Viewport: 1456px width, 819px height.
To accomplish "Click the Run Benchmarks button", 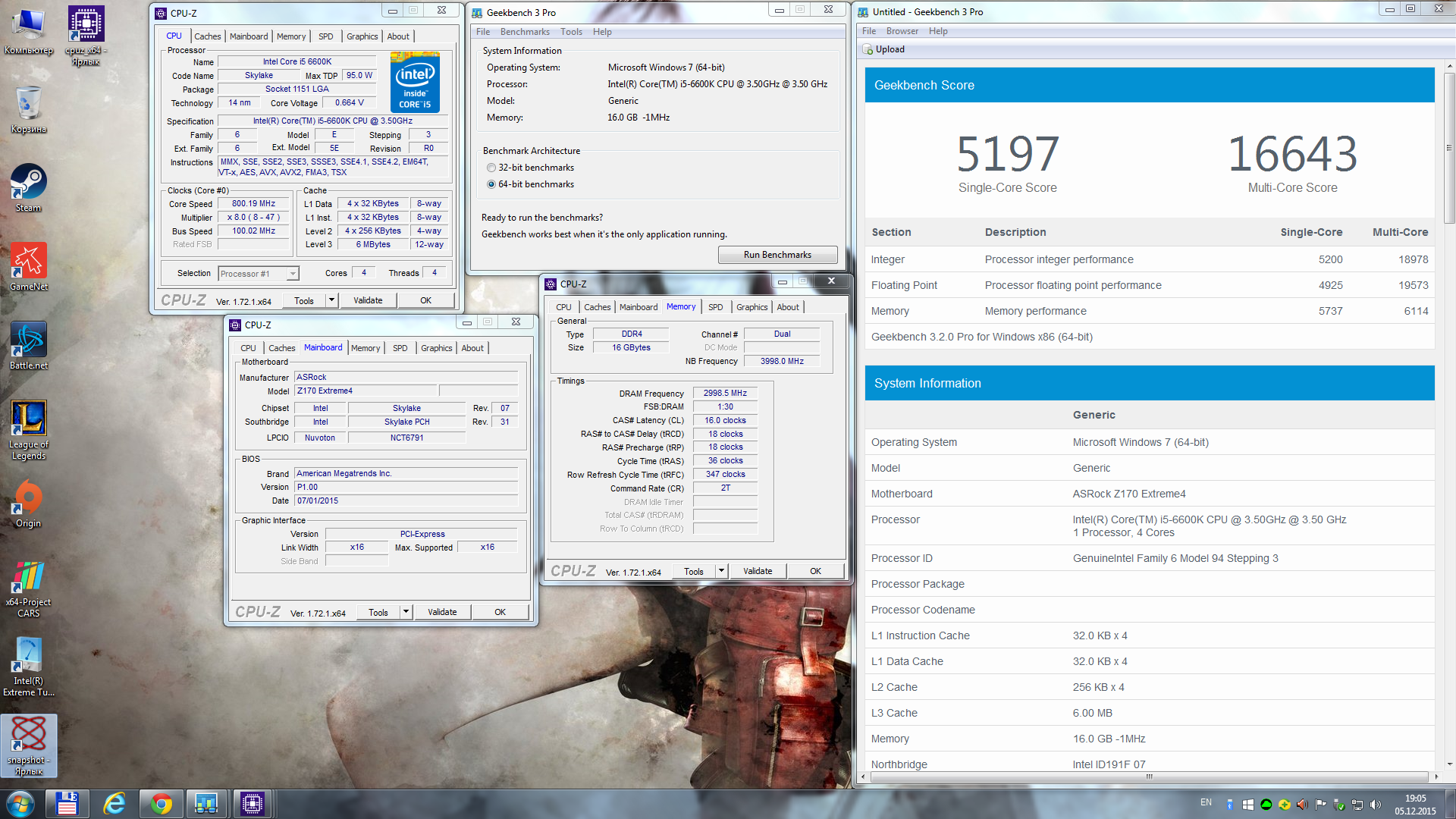I will pos(777,255).
